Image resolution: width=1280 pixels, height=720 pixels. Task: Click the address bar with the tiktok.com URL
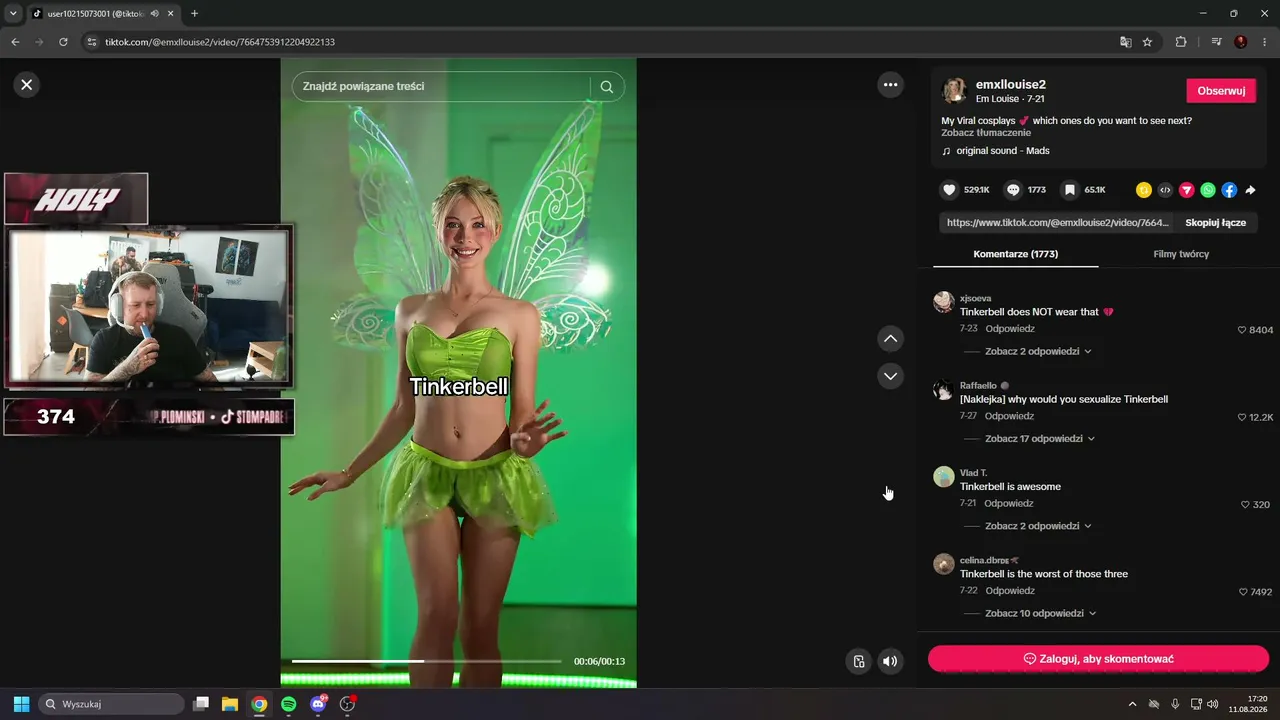coord(600,42)
